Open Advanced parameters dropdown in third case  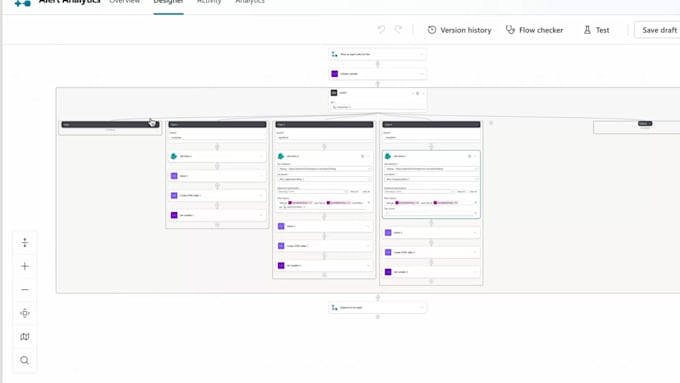coord(313,191)
